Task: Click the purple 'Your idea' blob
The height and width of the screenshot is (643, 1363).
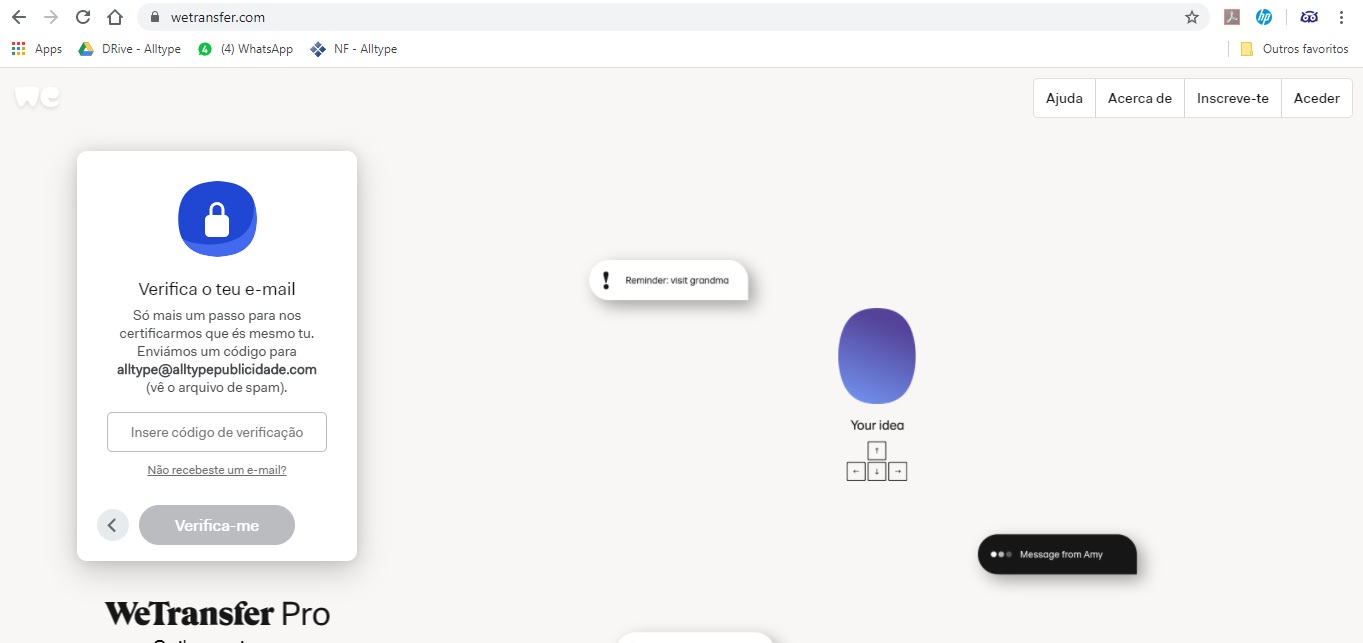Action: 876,357
